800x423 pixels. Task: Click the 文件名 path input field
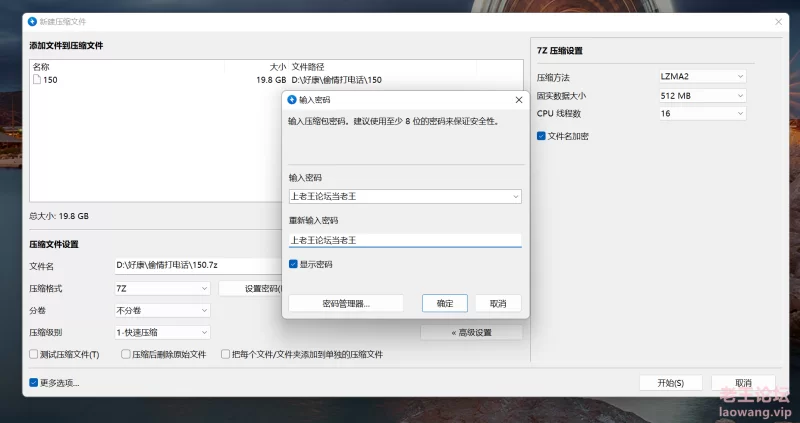pos(198,265)
